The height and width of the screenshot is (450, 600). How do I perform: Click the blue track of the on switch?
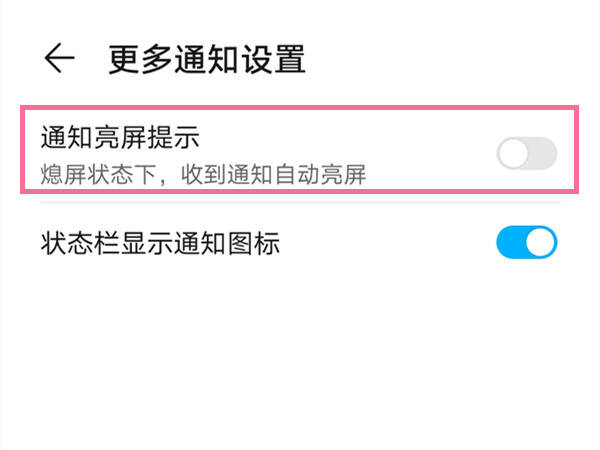[x=510, y=242]
